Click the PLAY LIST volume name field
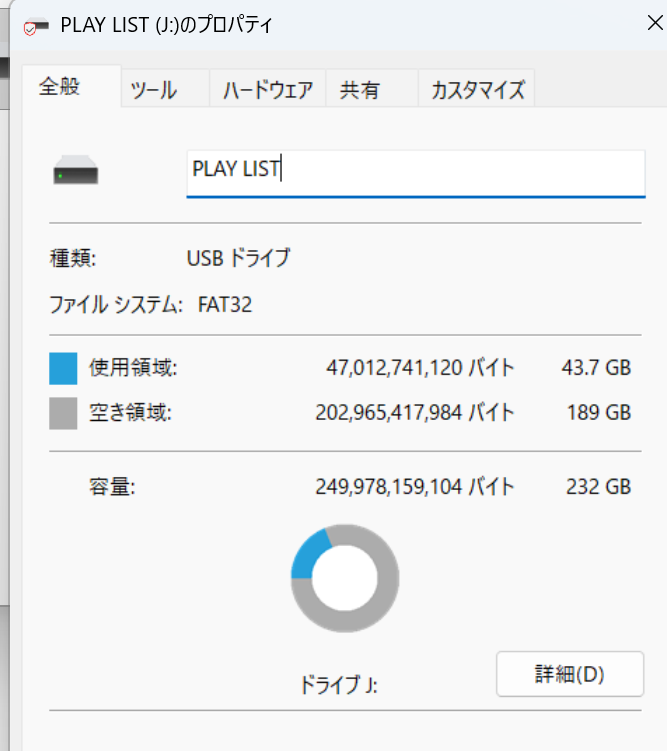667x751 pixels. 415,171
